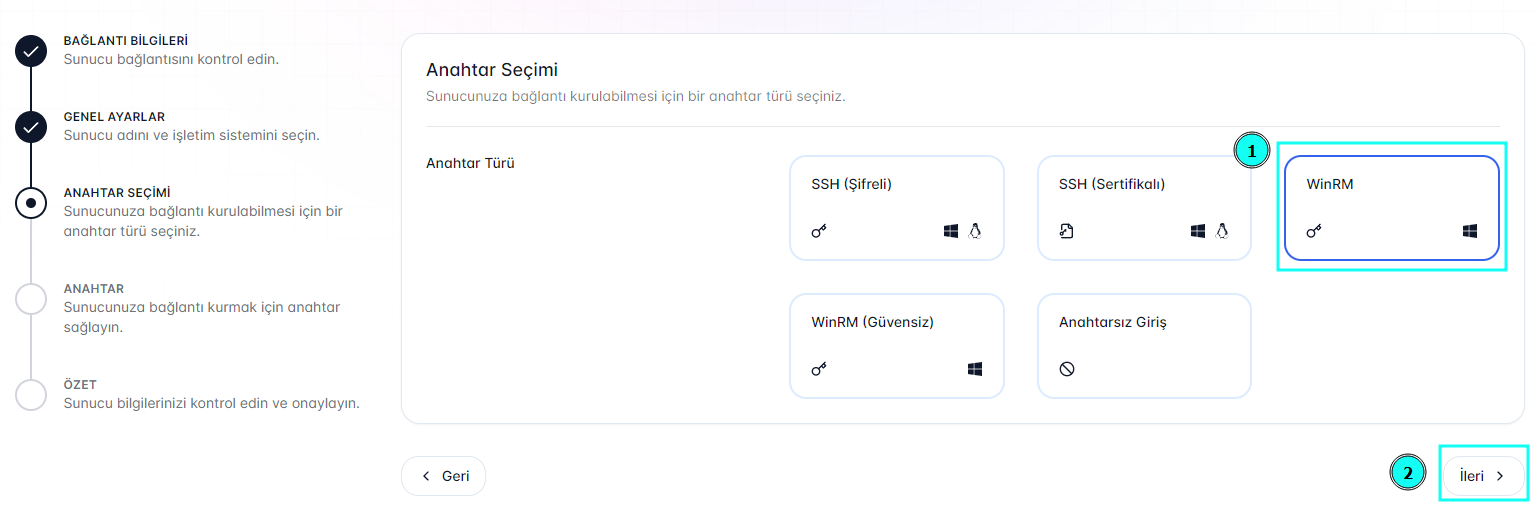Open the Genel Ayarlar wizard step
Screen dimensions: 1535x511
coord(31,127)
